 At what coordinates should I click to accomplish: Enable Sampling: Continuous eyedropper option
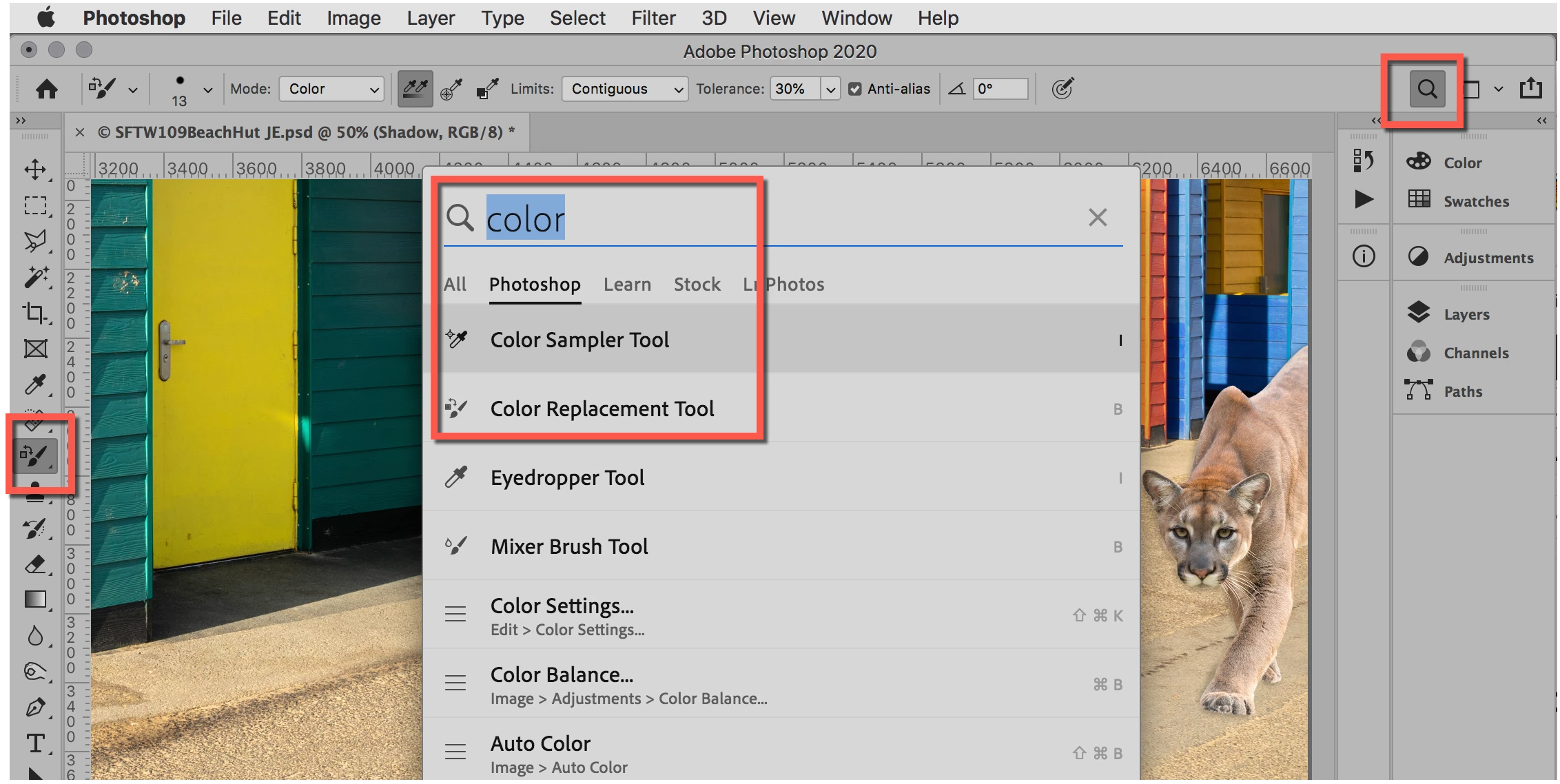pos(415,89)
